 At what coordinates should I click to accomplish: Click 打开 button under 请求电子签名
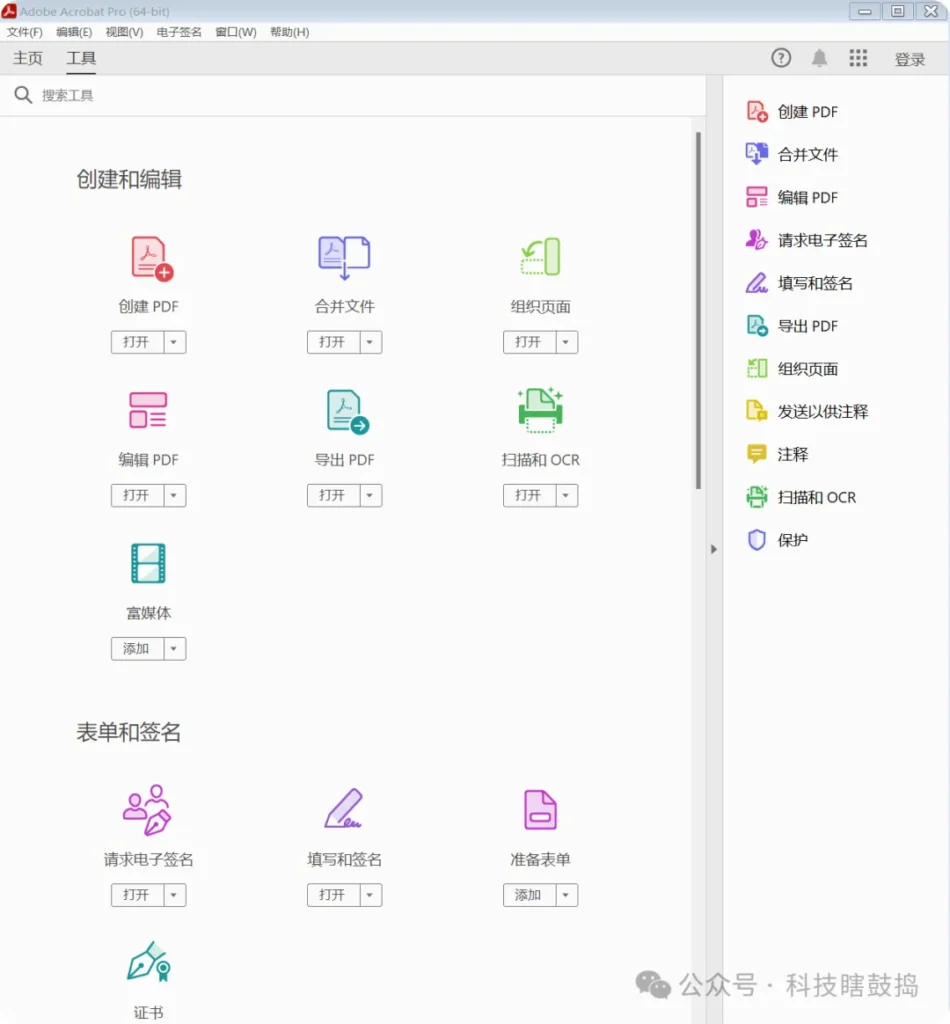pyautogui.click(x=137, y=895)
